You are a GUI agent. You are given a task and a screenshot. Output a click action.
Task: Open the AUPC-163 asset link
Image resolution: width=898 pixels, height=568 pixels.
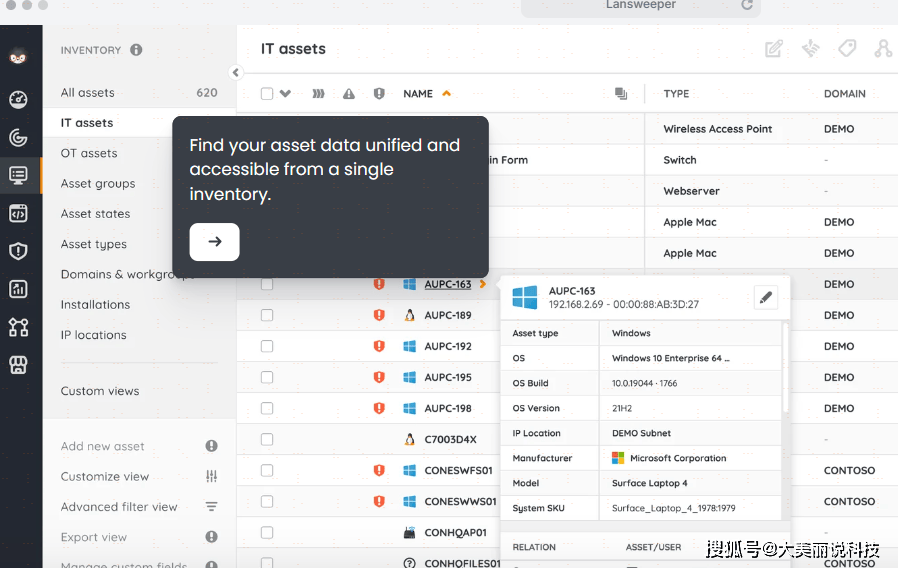click(x=447, y=284)
